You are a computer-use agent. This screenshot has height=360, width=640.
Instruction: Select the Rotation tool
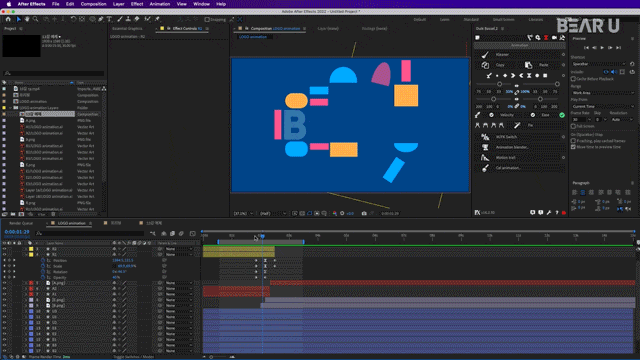coord(73,19)
